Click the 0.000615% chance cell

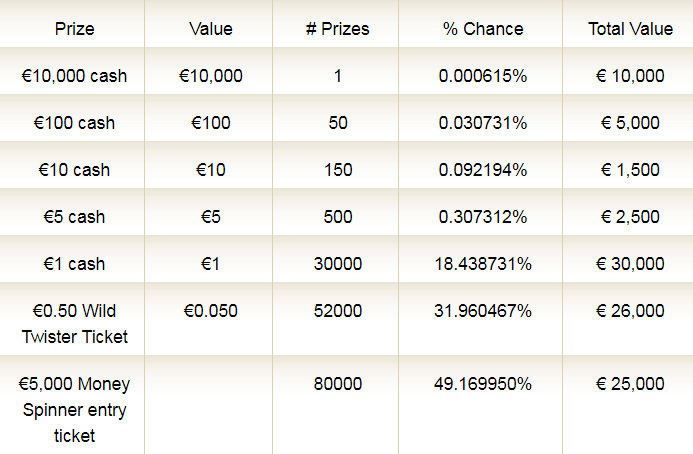pos(483,76)
